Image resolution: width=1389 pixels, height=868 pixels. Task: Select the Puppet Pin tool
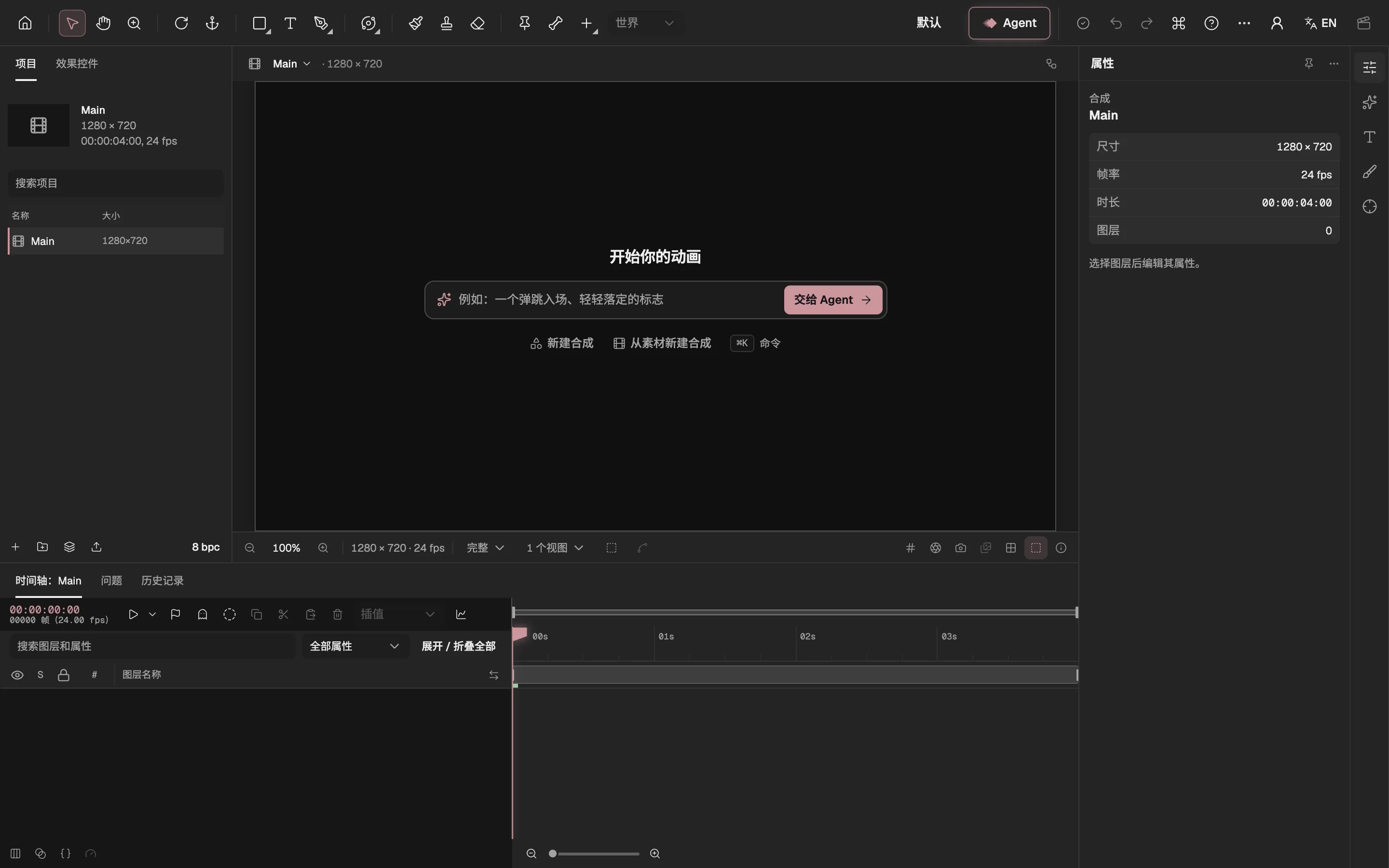click(x=525, y=23)
